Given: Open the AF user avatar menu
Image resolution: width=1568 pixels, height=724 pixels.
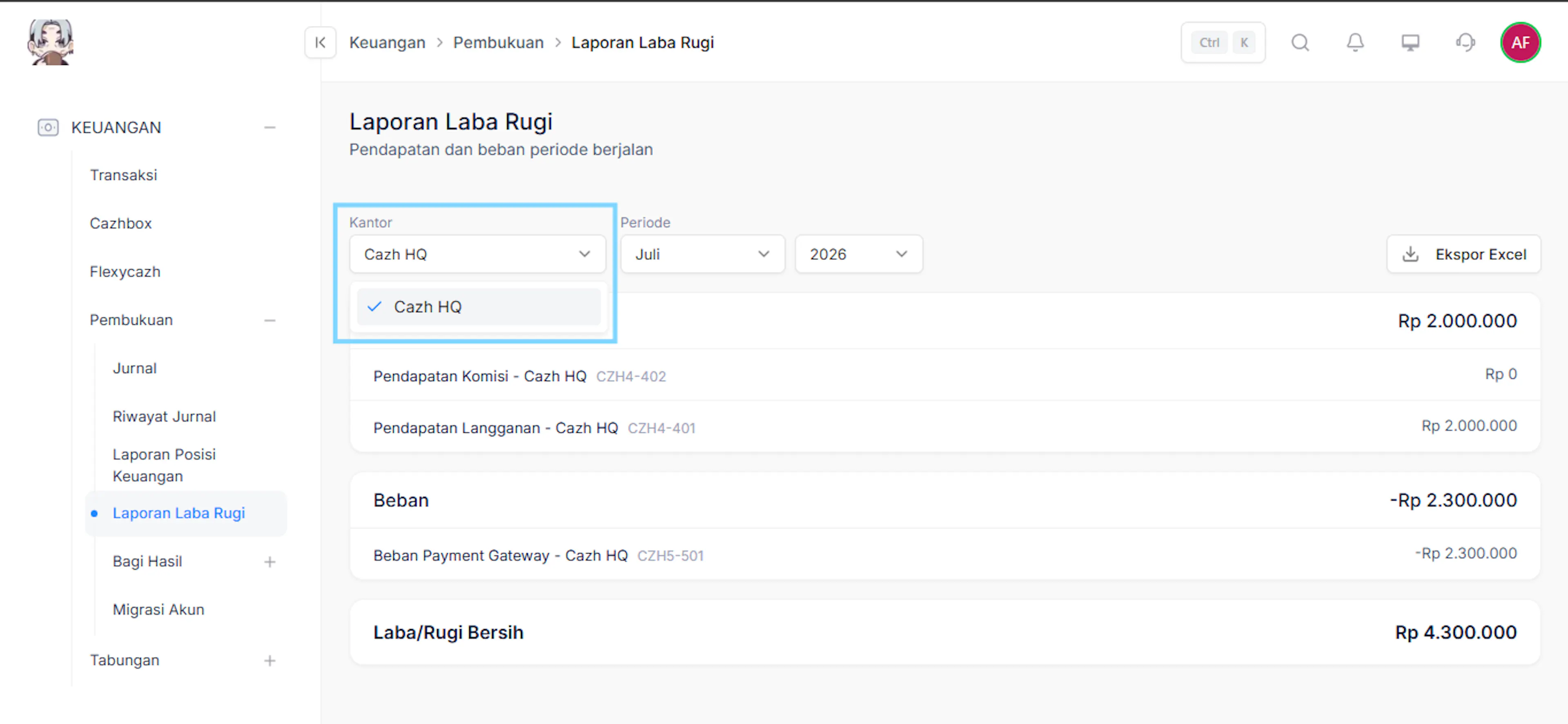Looking at the screenshot, I should [1520, 42].
